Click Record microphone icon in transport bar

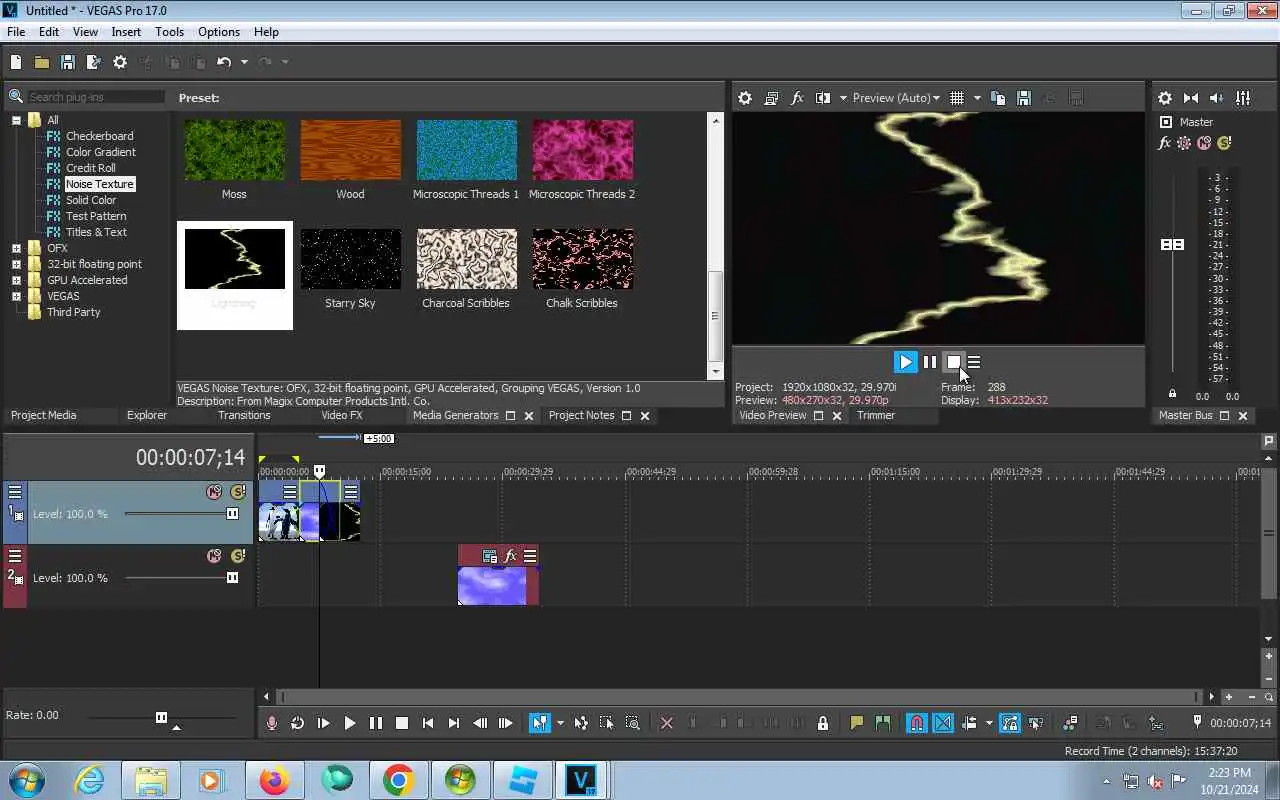coord(272,723)
